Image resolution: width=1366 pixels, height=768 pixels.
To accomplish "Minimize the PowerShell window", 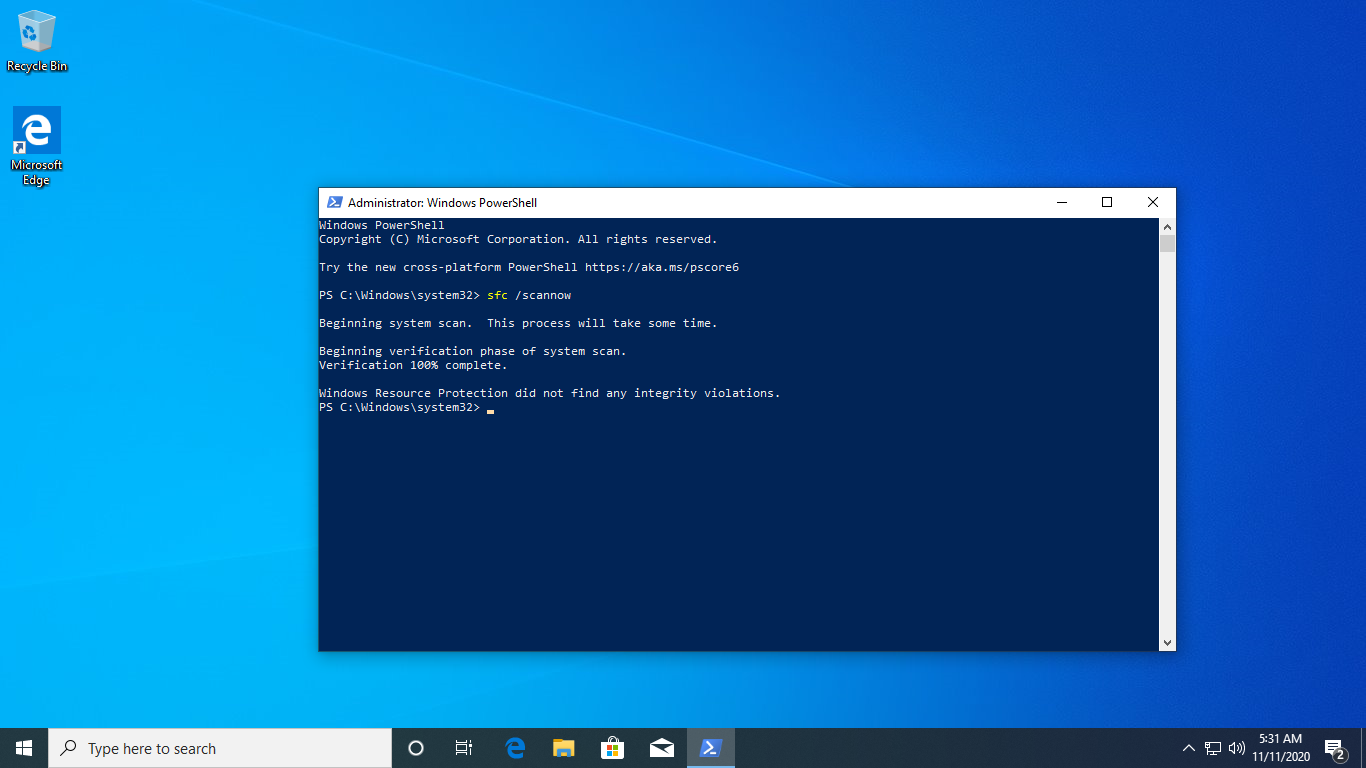I will point(1061,202).
